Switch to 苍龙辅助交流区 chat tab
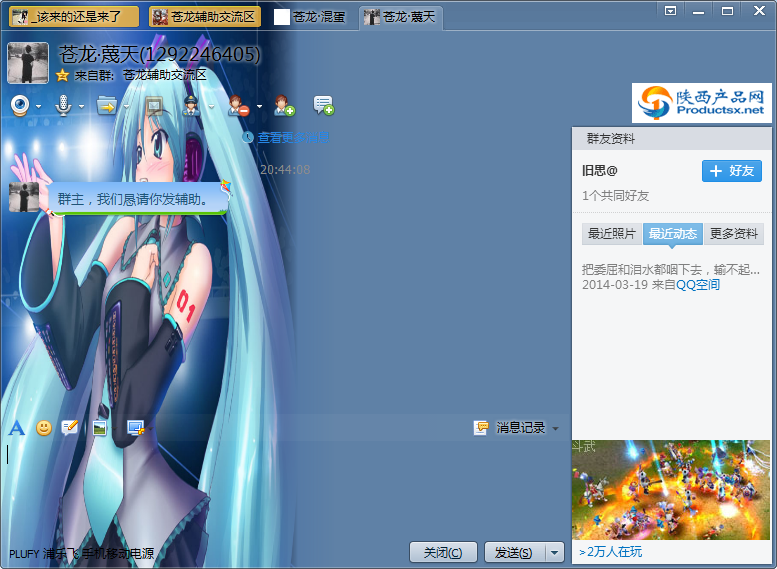777x569 pixels. (205, 17)
